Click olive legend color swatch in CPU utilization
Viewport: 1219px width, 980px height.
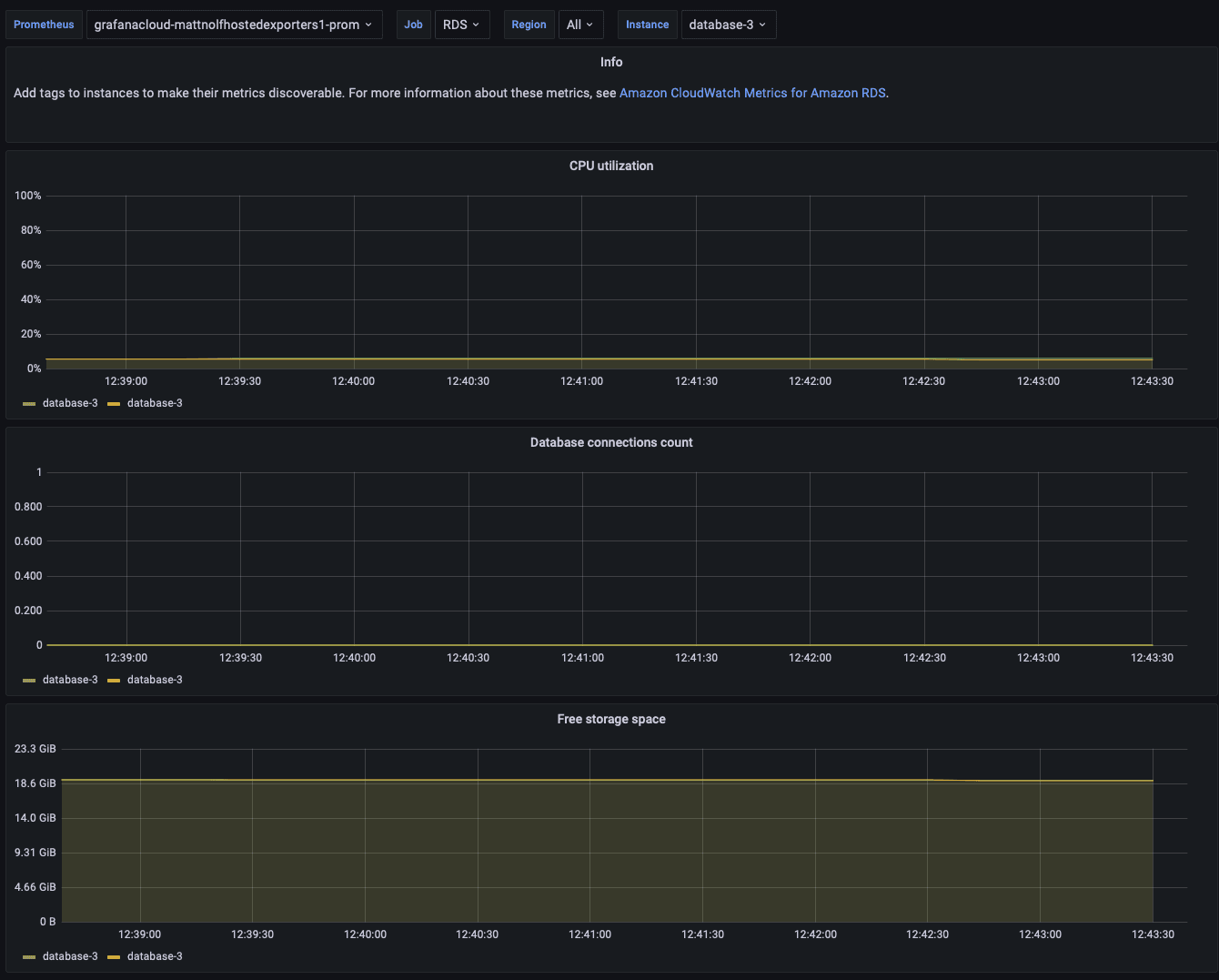click(29, 404)
